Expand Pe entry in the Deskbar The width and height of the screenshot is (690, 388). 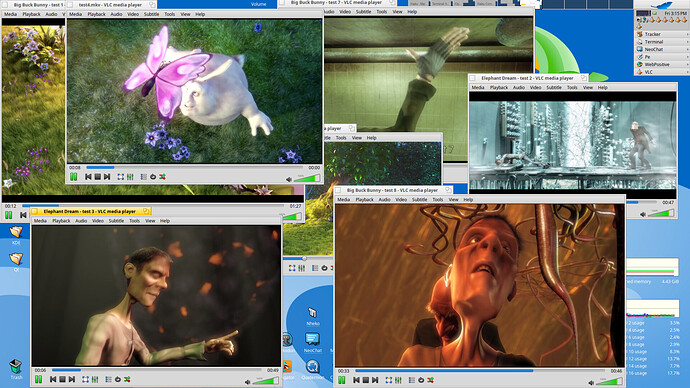tap(662, 57)
